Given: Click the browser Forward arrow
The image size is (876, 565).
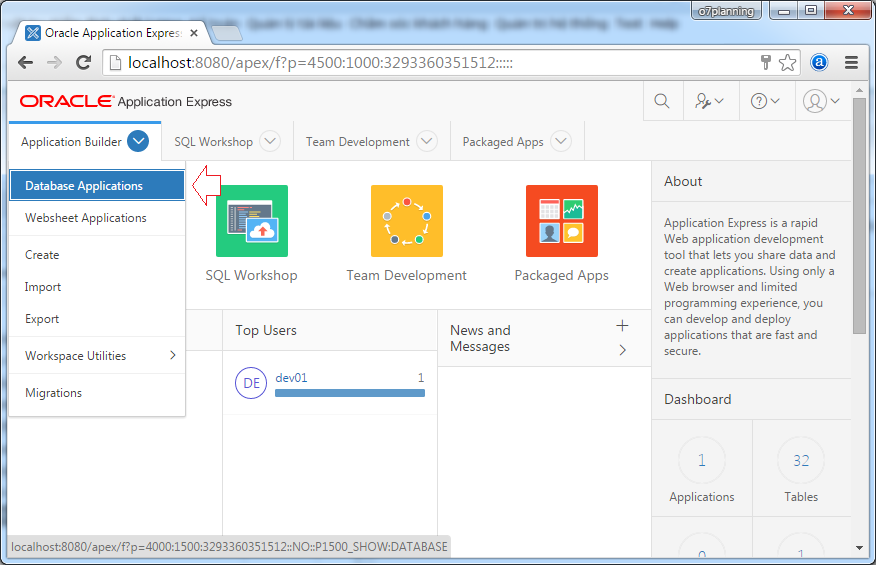Looking at the screenshot, I should [x=54, y=63].
